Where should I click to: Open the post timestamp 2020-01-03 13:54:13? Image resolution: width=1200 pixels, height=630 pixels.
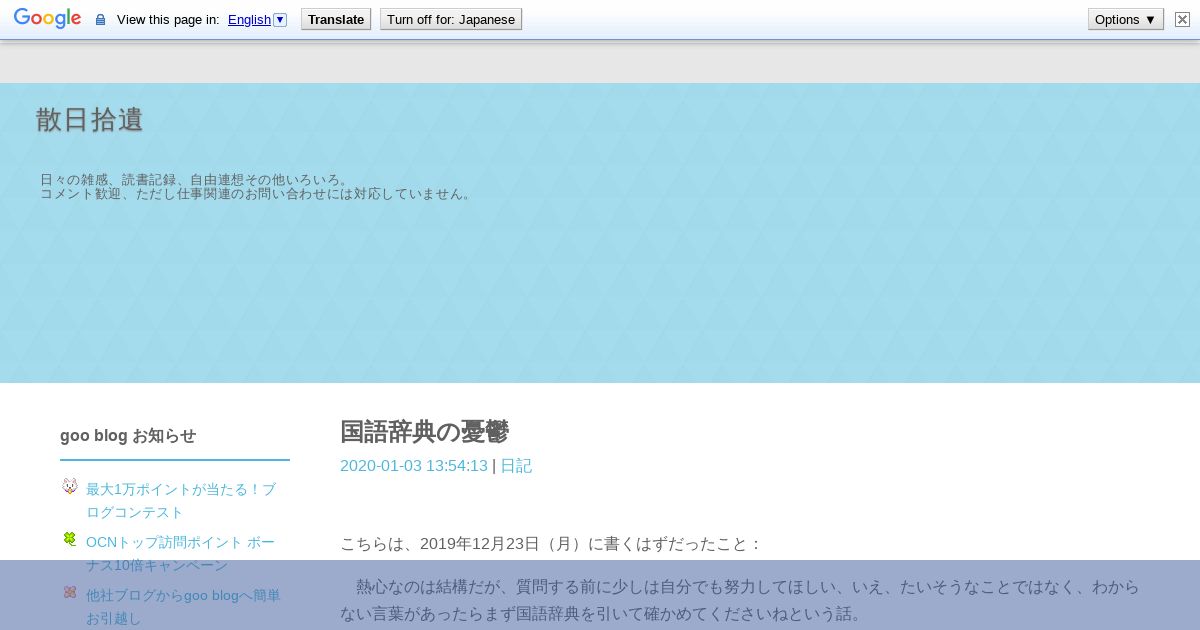pos(414,466)
